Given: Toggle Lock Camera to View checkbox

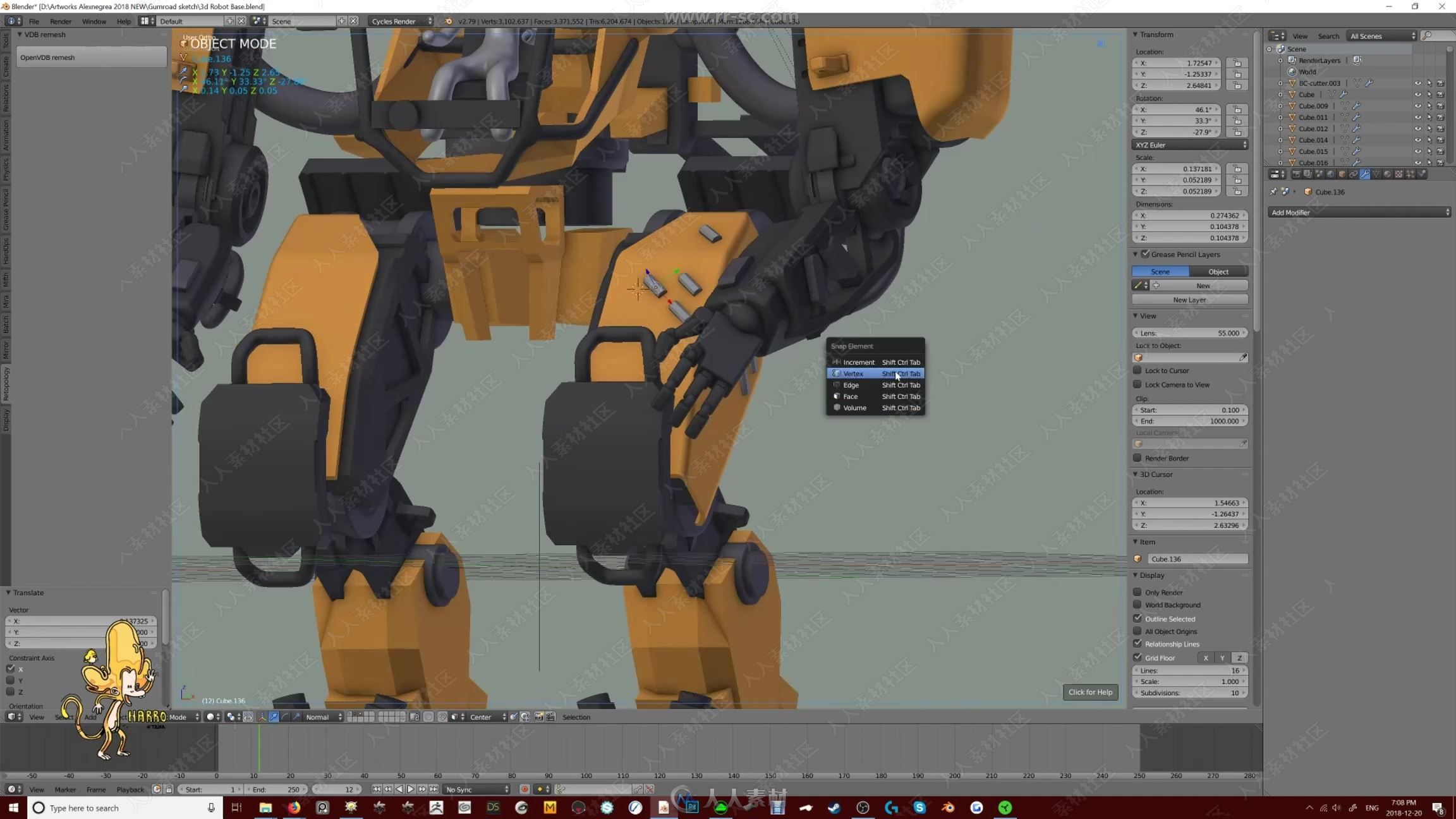Looking at the screenshot, I should (1137, 384).
